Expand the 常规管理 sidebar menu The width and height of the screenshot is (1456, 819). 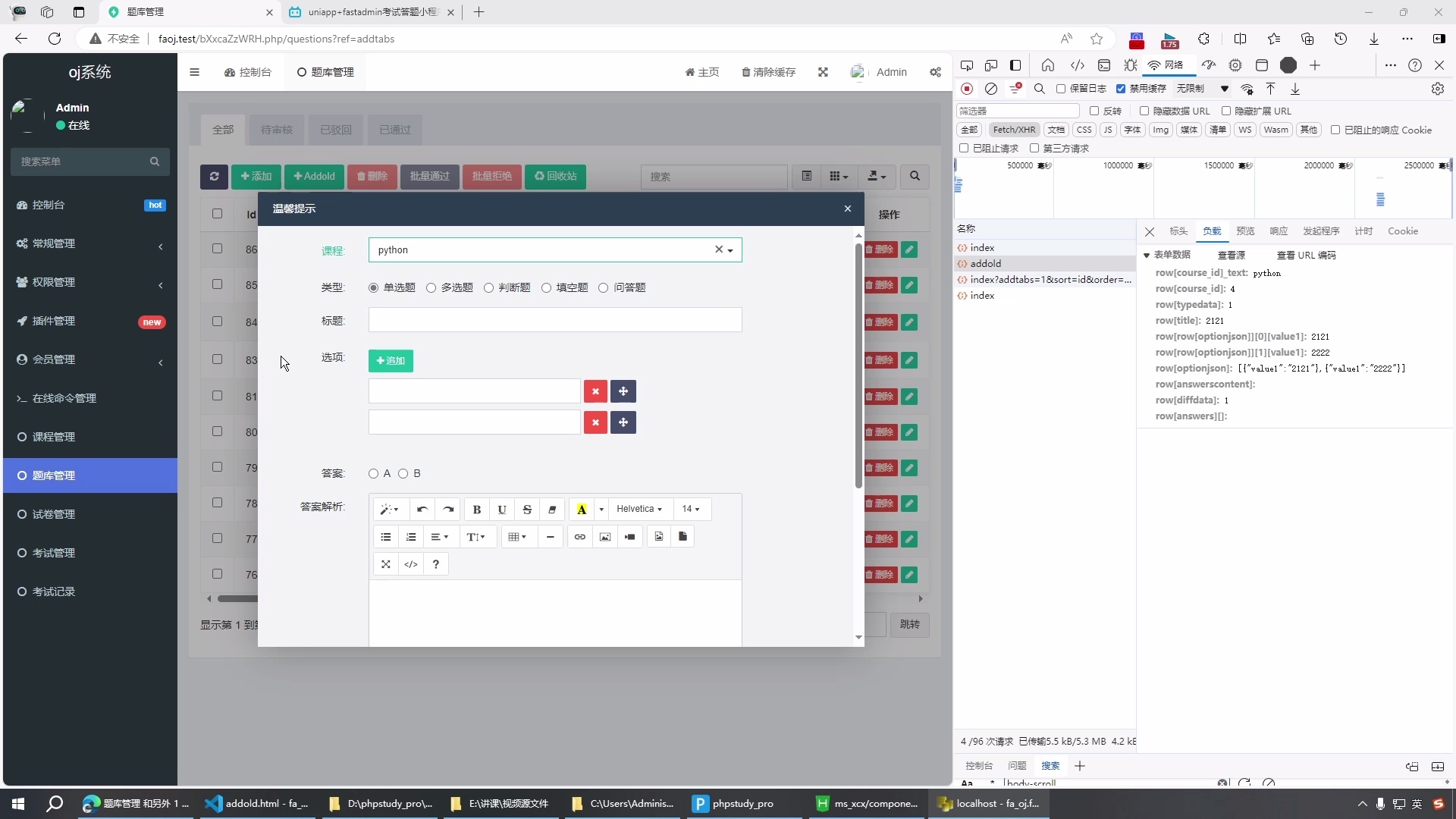click(90, 243)
